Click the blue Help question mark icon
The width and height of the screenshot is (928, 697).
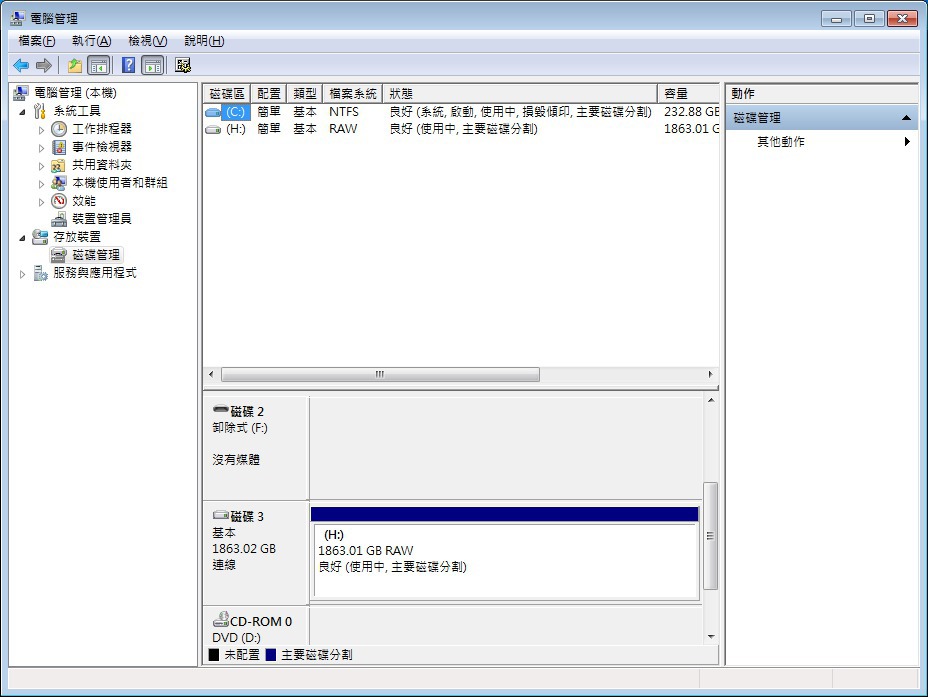pos(128,65)
